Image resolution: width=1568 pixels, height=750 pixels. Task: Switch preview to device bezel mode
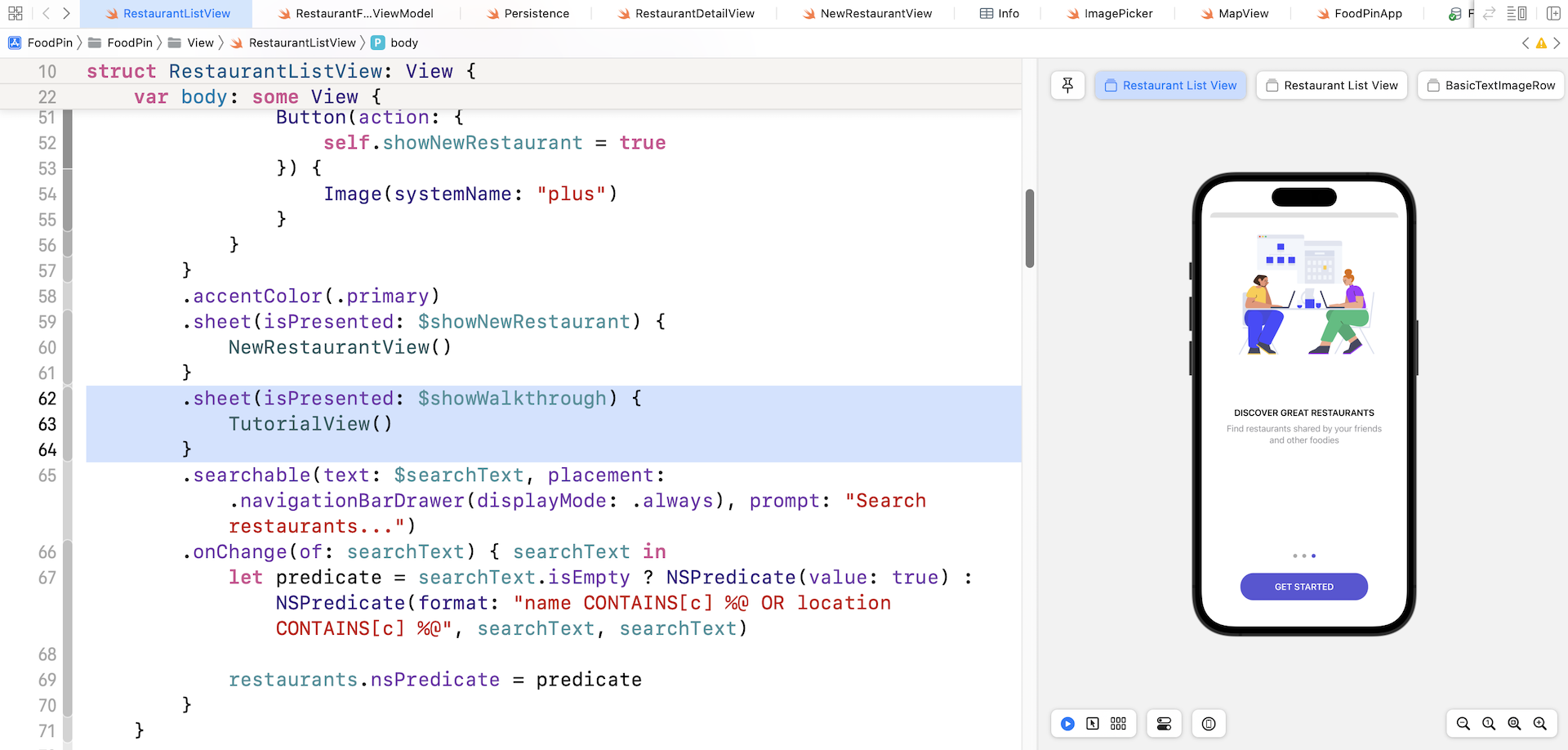1209,723
